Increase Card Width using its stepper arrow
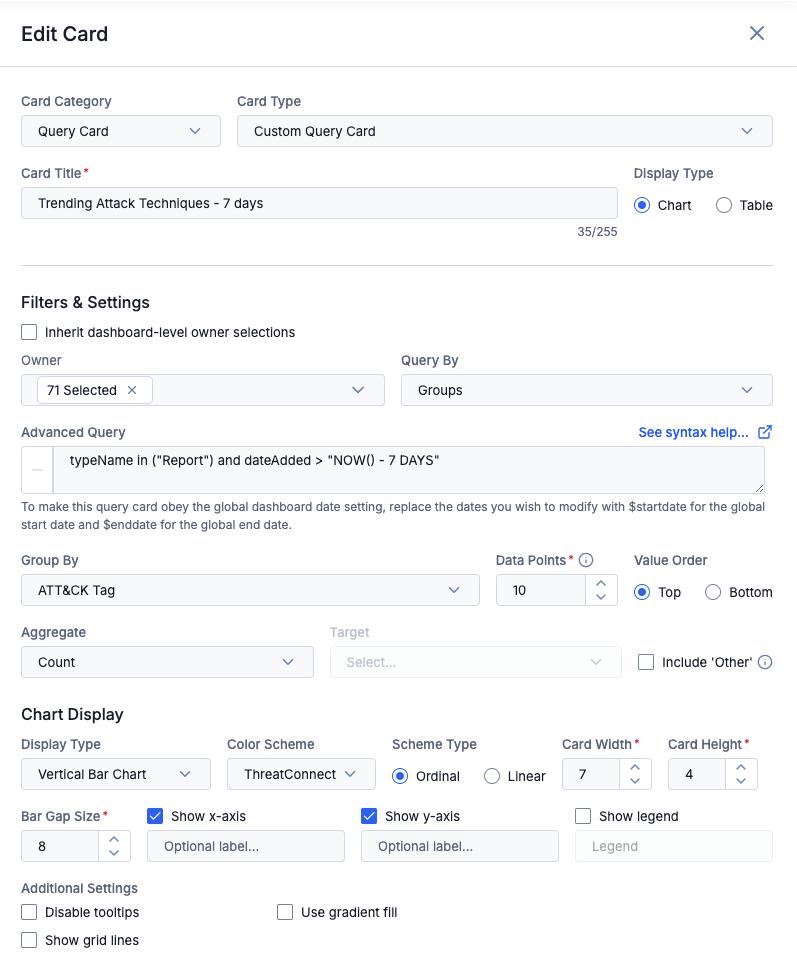This screenshot has height=965, width=797. (633, 768)
